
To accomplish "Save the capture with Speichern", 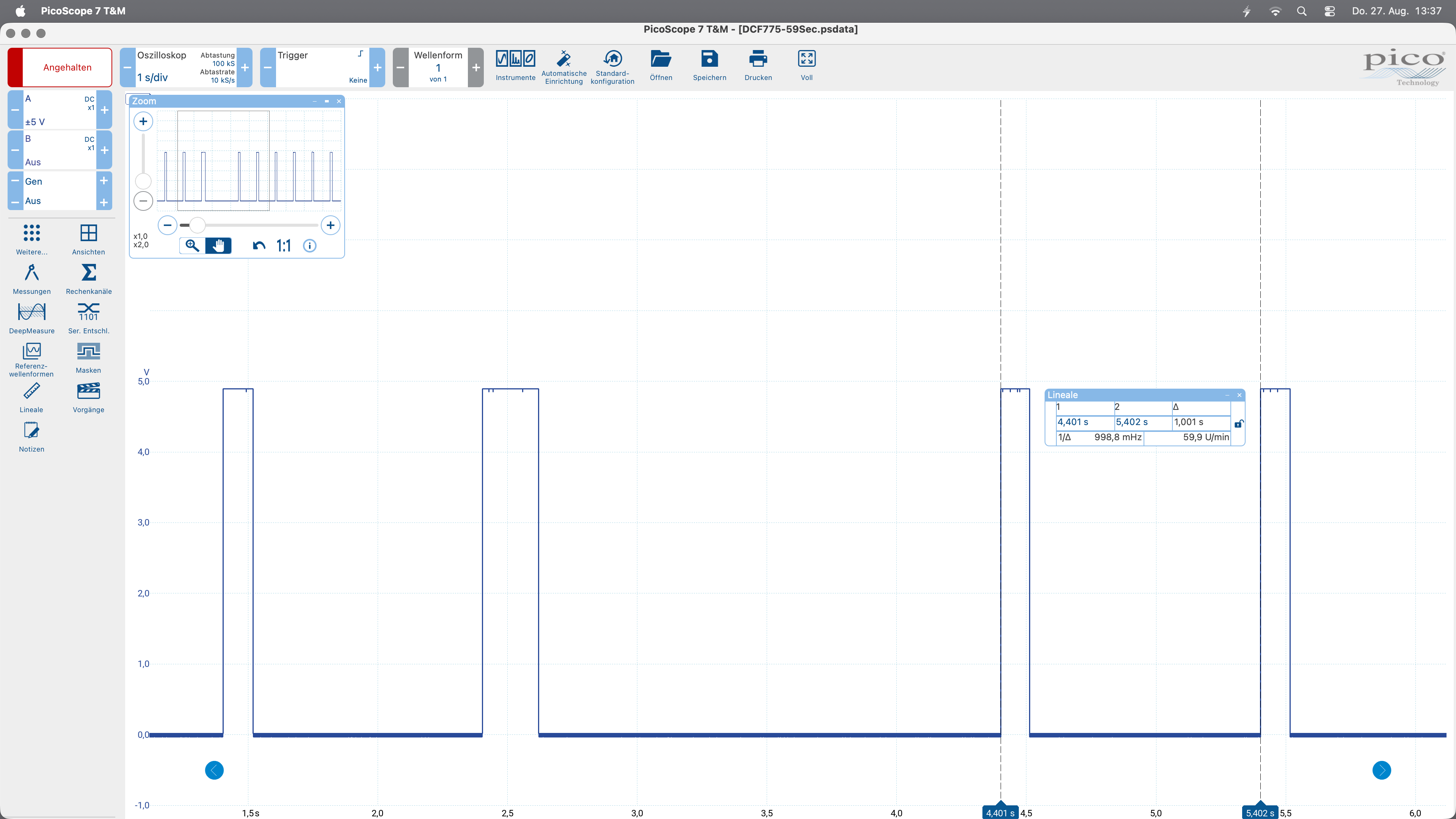I will 709,66.
